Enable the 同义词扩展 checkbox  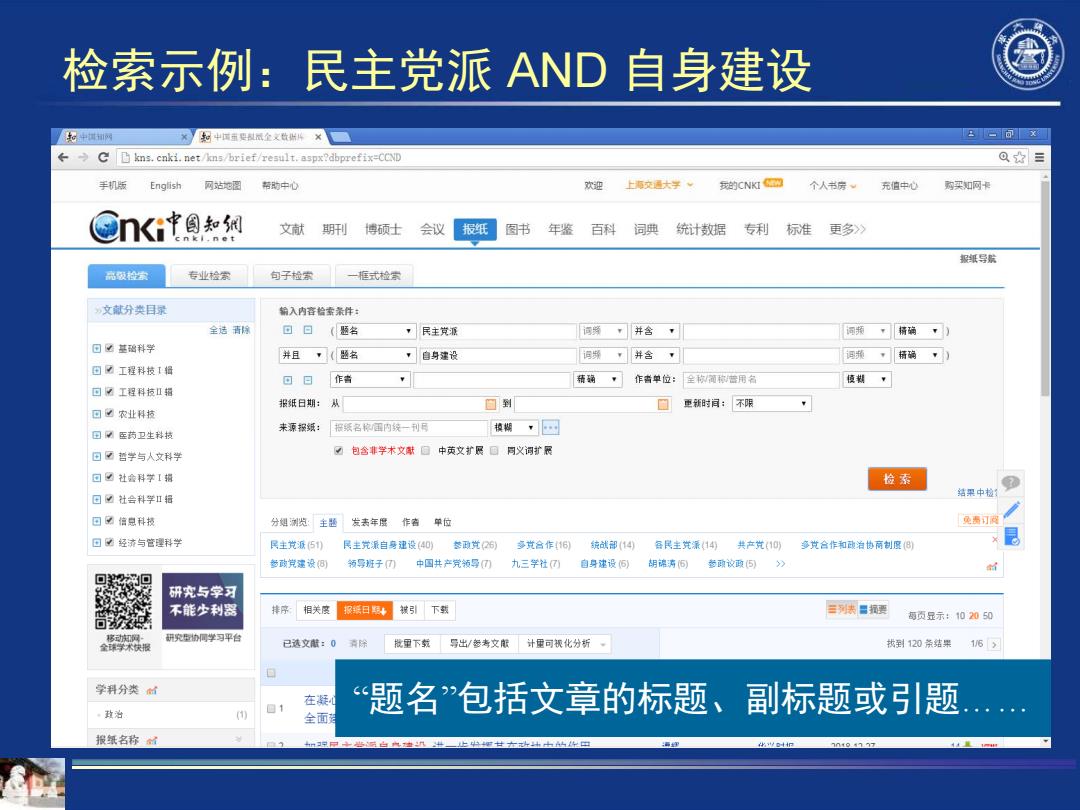(494, 450)
